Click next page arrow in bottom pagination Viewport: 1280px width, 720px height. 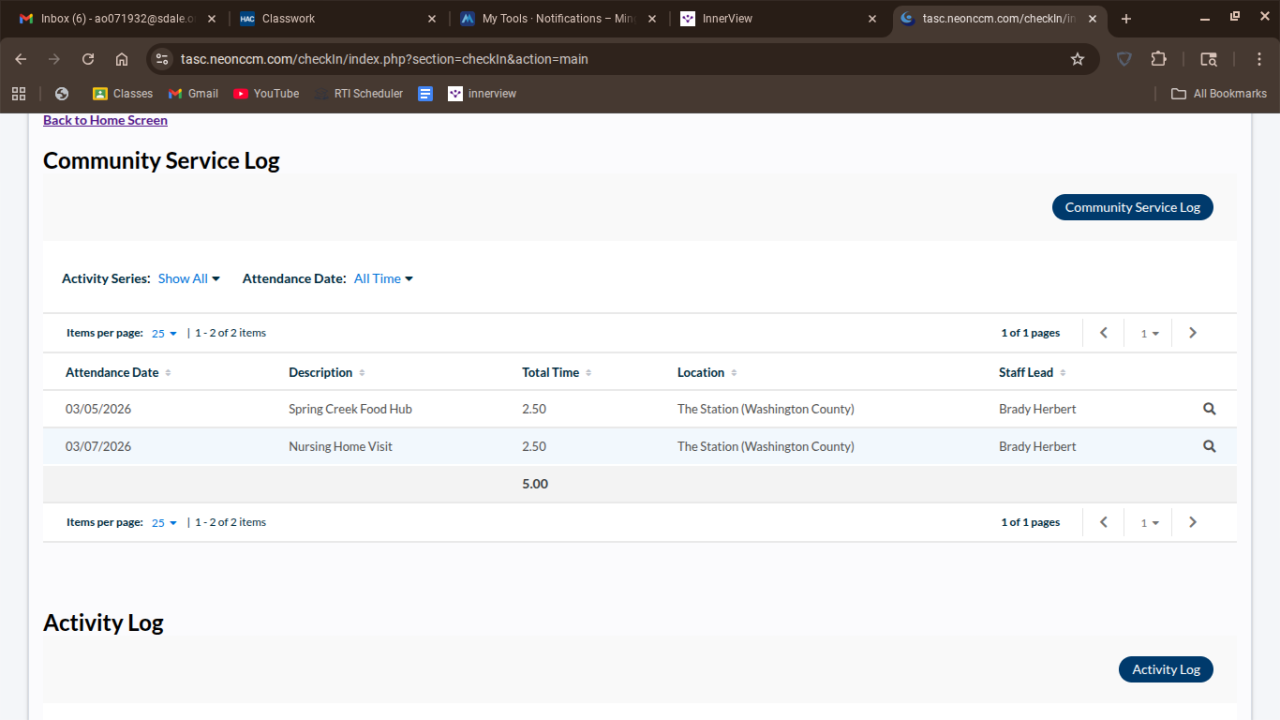[1192, 522]
